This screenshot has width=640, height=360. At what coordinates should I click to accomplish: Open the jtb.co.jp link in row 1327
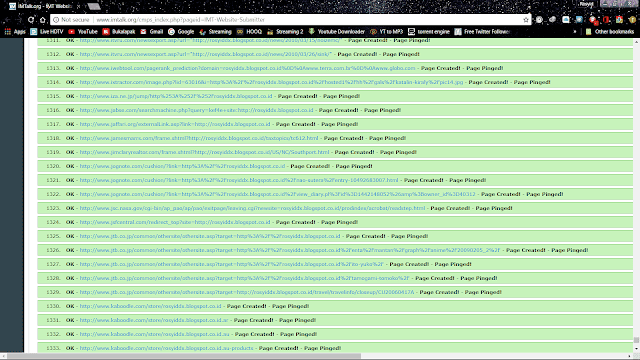tap(231, 264)
